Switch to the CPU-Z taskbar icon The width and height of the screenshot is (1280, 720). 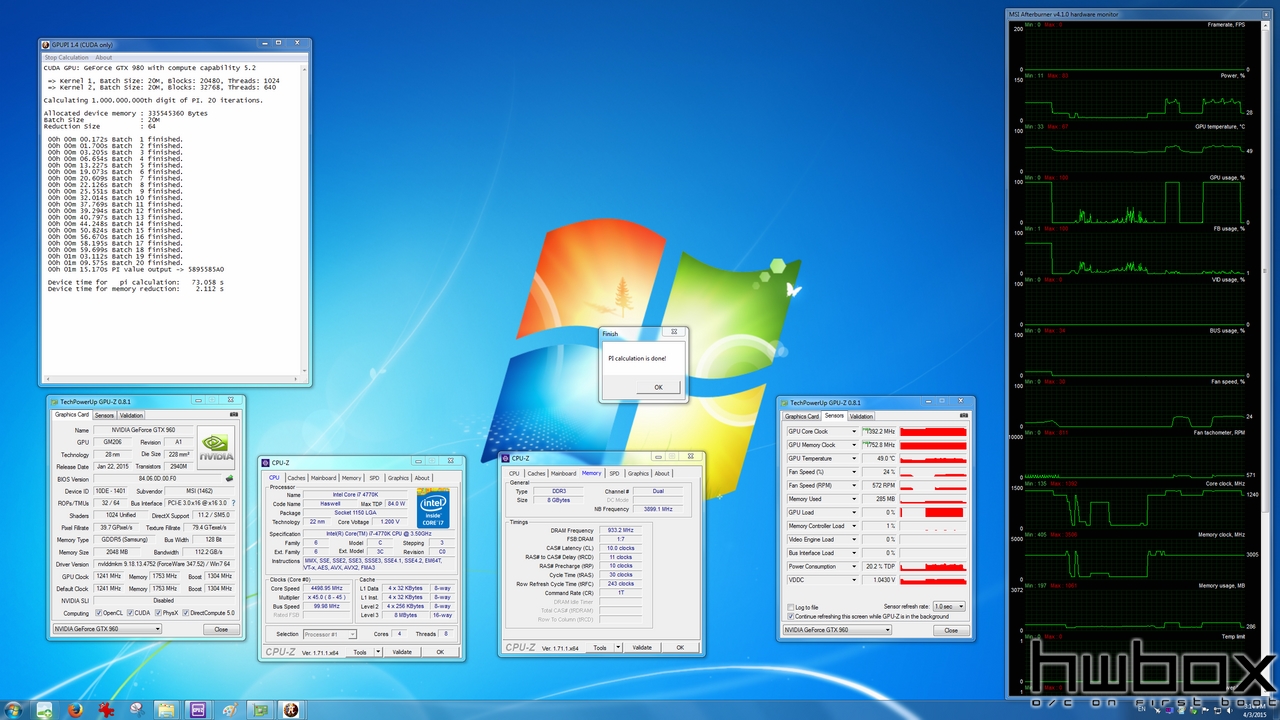pyautogui.click(x=198, y=709)
